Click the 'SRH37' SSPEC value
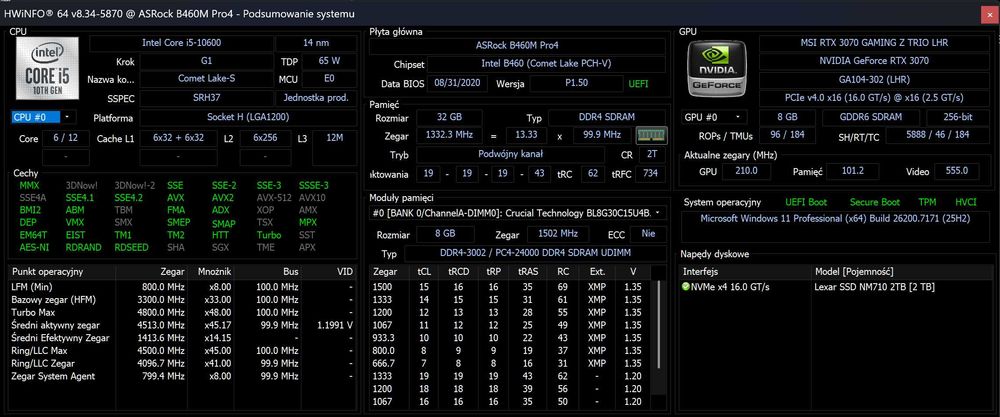 (x=207, y=98)
